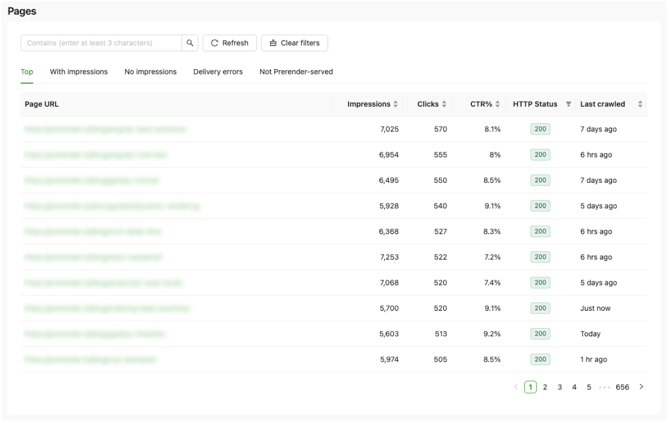Go to previous page arrow
The image size is (670, 423).
[x=516, y=387]
